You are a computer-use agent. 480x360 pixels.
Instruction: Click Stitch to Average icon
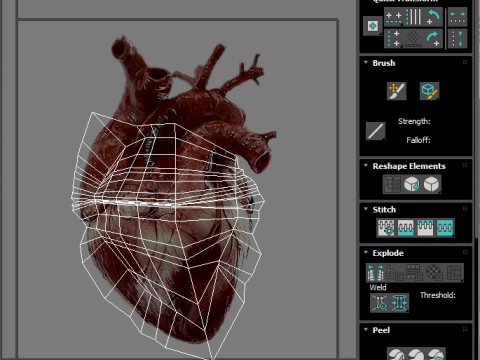tap(406, 228)
